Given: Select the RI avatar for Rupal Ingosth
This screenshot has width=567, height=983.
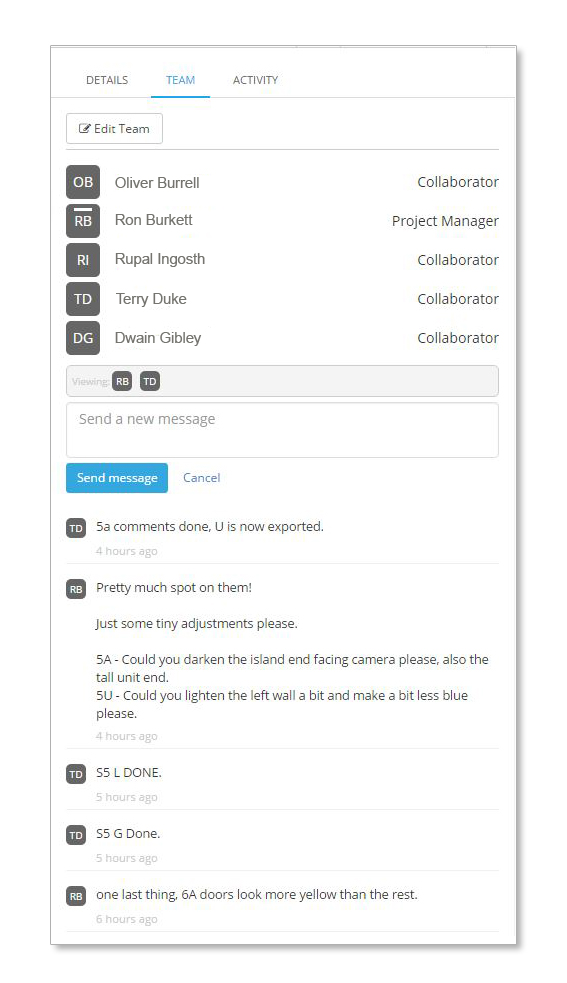Looking at the screenshot, I should (x=83, y=260).
